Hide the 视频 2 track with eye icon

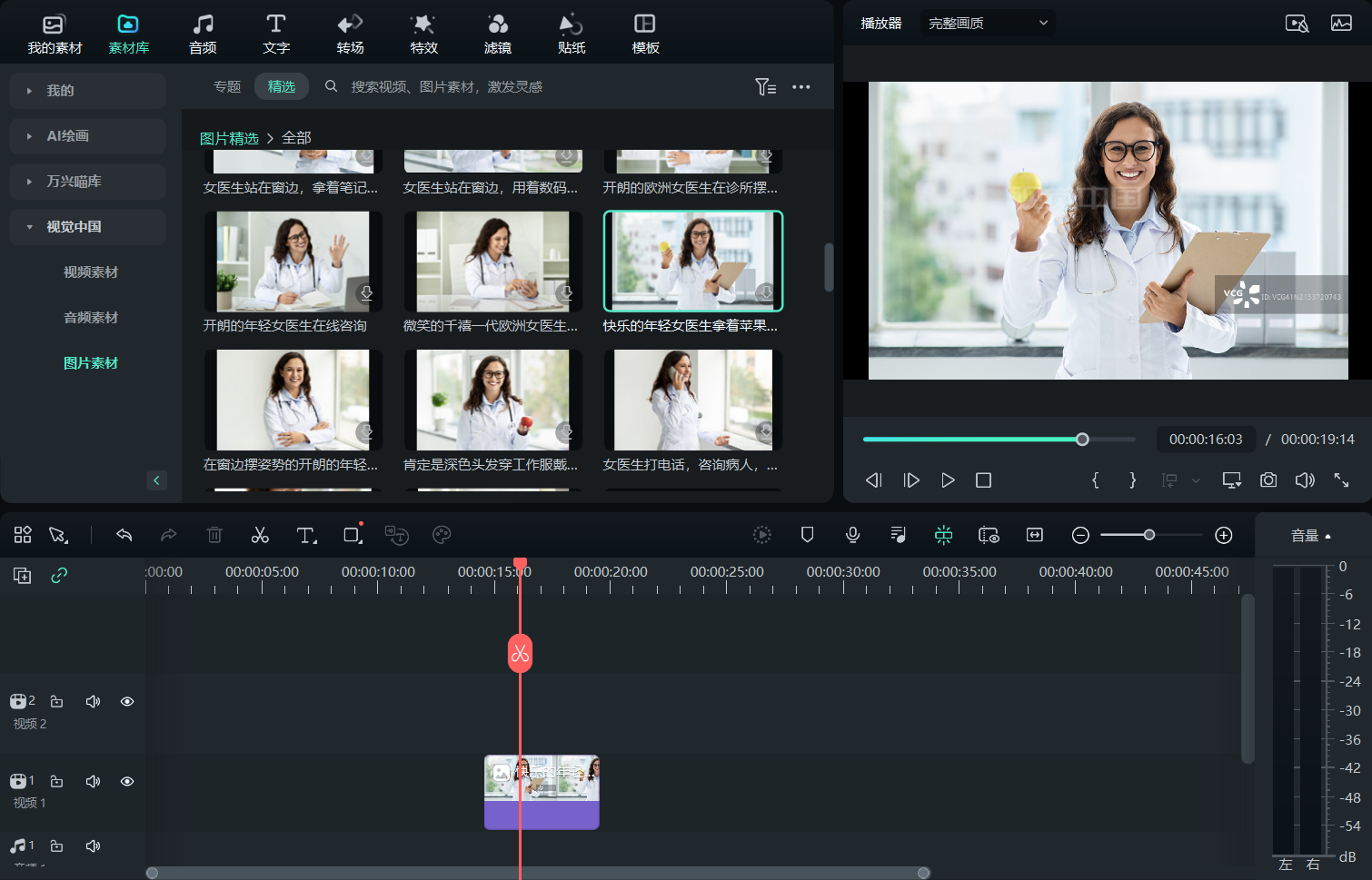click(127, 701)
